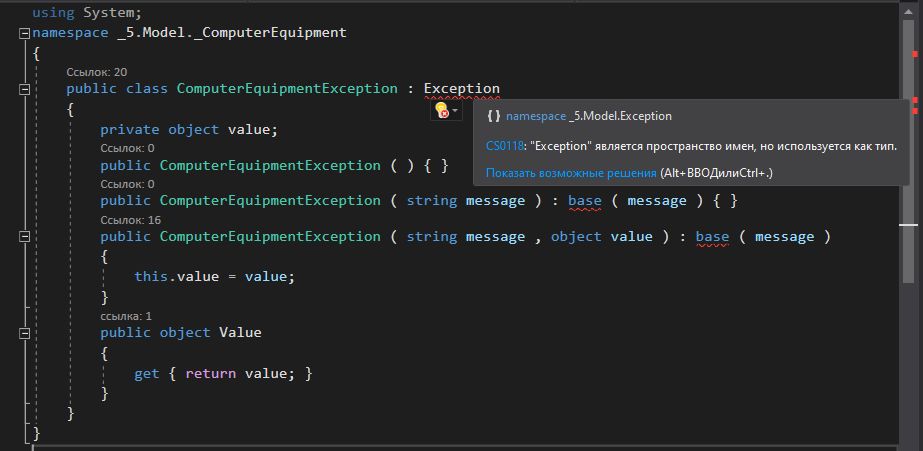Click underlined base in single-parameter constructor
923x451 pixels.
pyautogui.click(x=585, y=201)
